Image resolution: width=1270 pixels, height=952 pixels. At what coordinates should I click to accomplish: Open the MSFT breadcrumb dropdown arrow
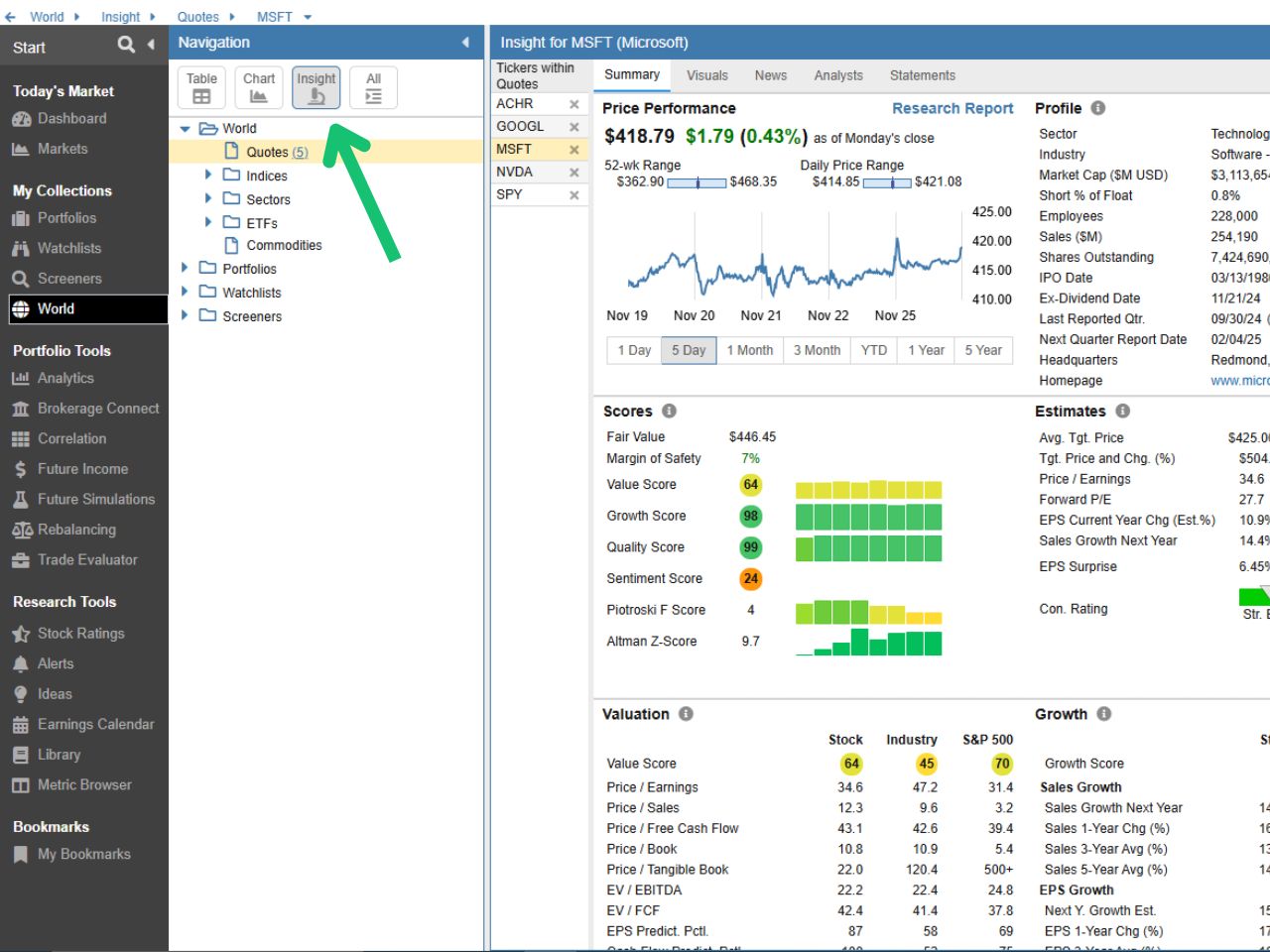click(x=308, y=17)
